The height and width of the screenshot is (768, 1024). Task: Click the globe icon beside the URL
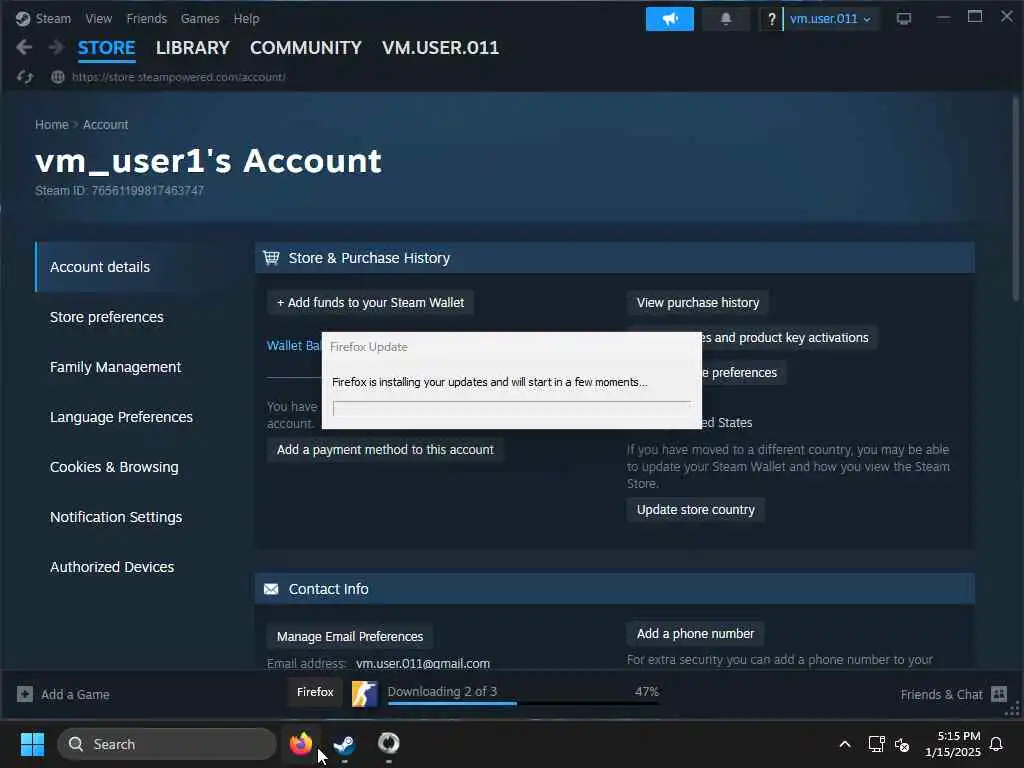tap(57, 77)
